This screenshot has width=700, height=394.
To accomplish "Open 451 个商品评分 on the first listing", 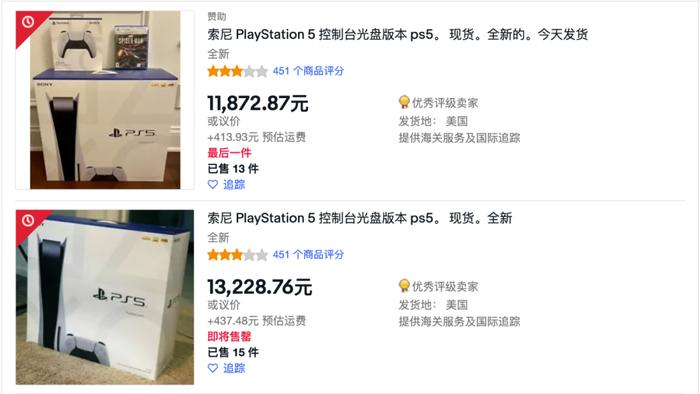I will tap(308, 71).
